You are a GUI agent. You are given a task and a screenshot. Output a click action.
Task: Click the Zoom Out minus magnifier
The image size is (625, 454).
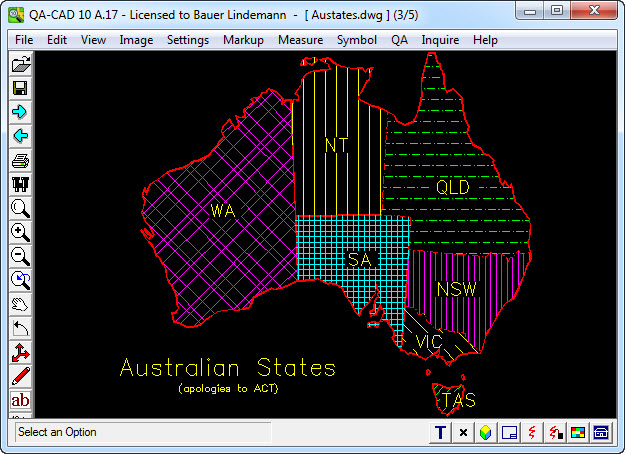(21, 256)
